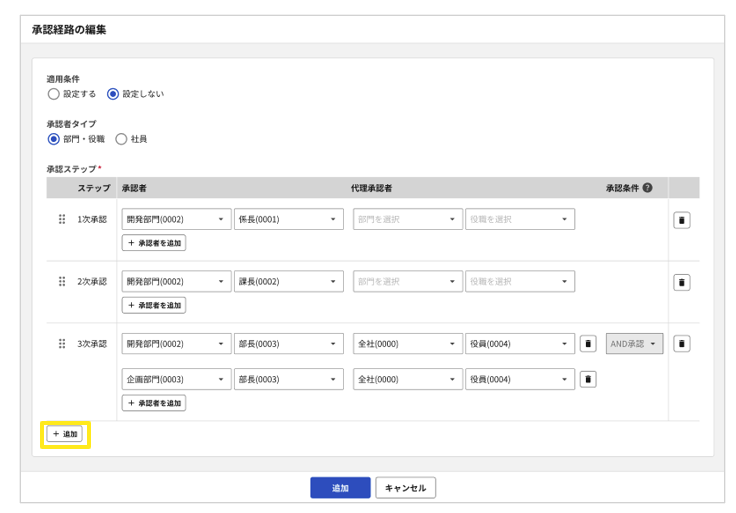Delete the 3次承認 step via far-right trash icon

[x=681, y=344]
